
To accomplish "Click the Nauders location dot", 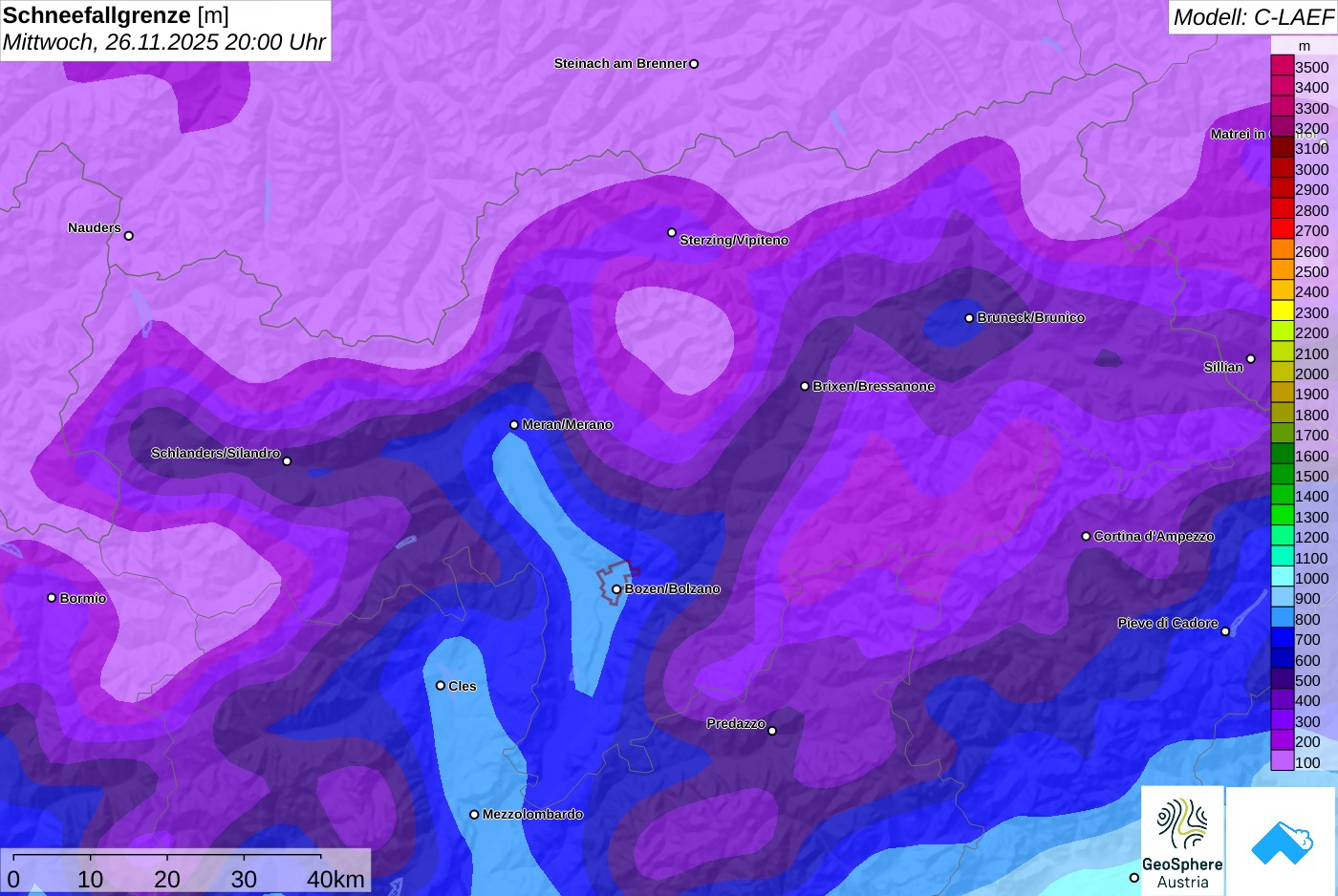I will 129,236.
